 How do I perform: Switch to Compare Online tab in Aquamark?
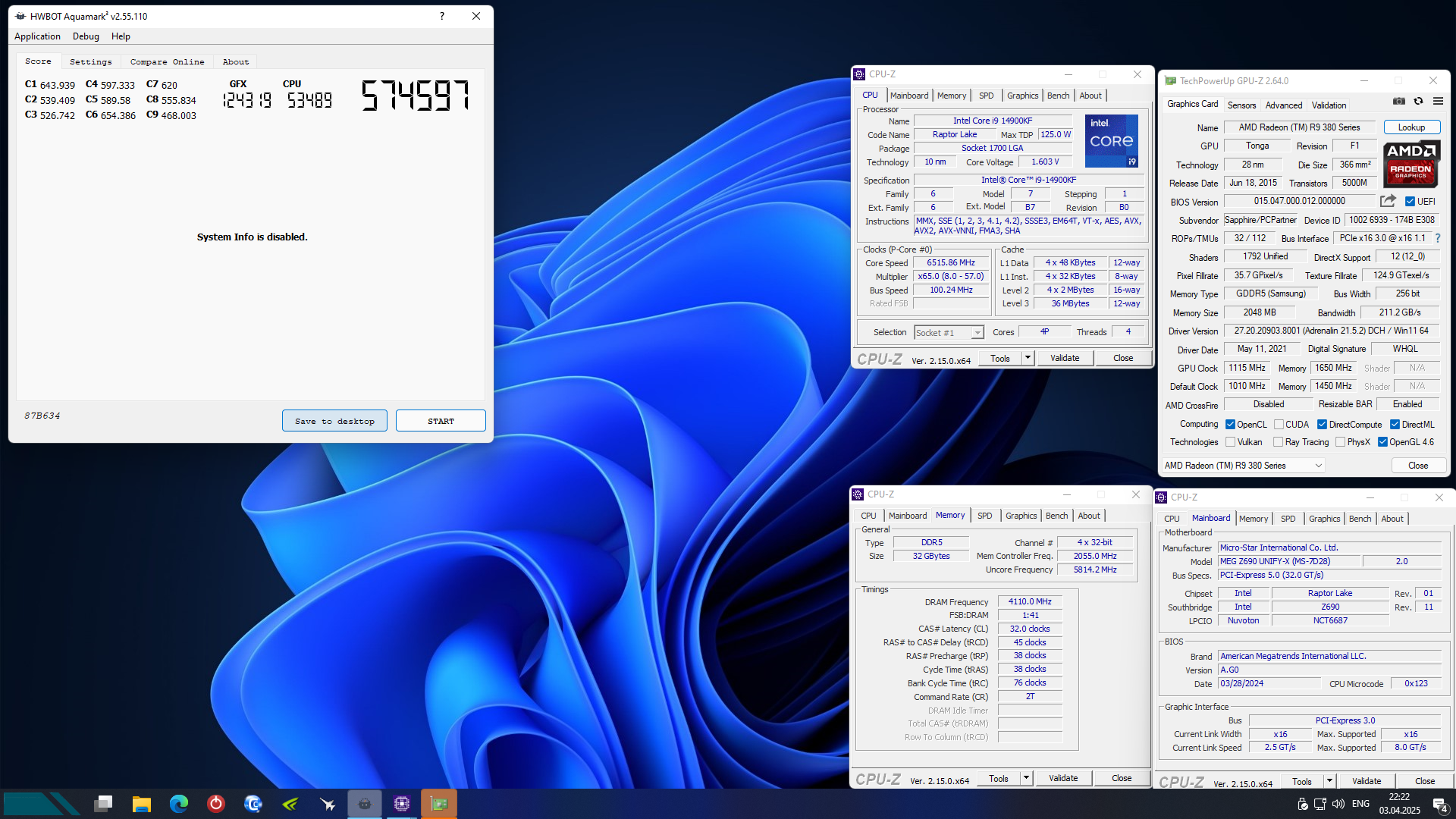[x=167, y=62]
